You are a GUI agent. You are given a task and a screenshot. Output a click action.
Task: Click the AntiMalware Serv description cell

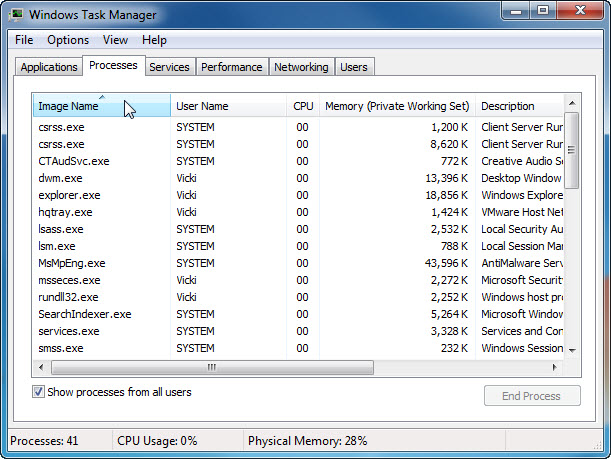pos(522,263)
